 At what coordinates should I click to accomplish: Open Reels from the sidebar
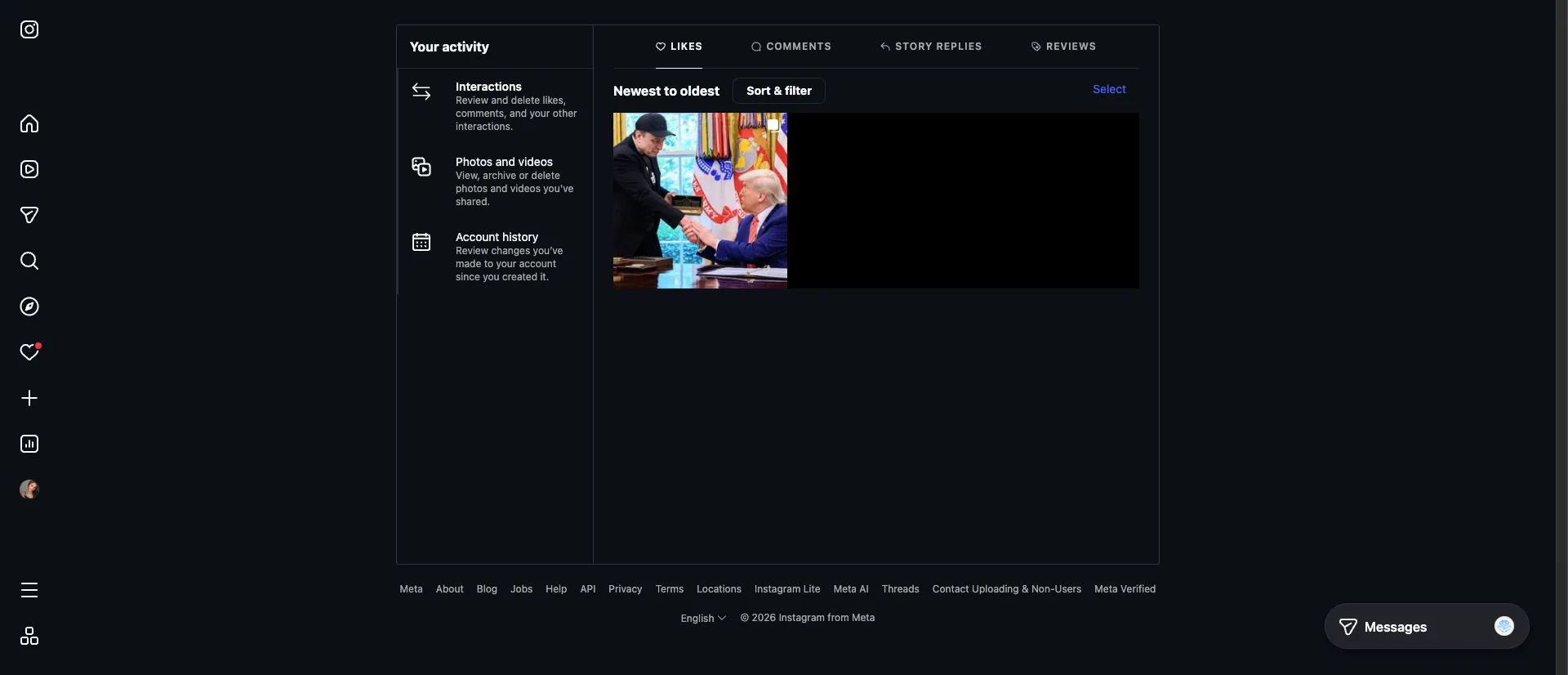pyautogui.click(x=29, y=170)
